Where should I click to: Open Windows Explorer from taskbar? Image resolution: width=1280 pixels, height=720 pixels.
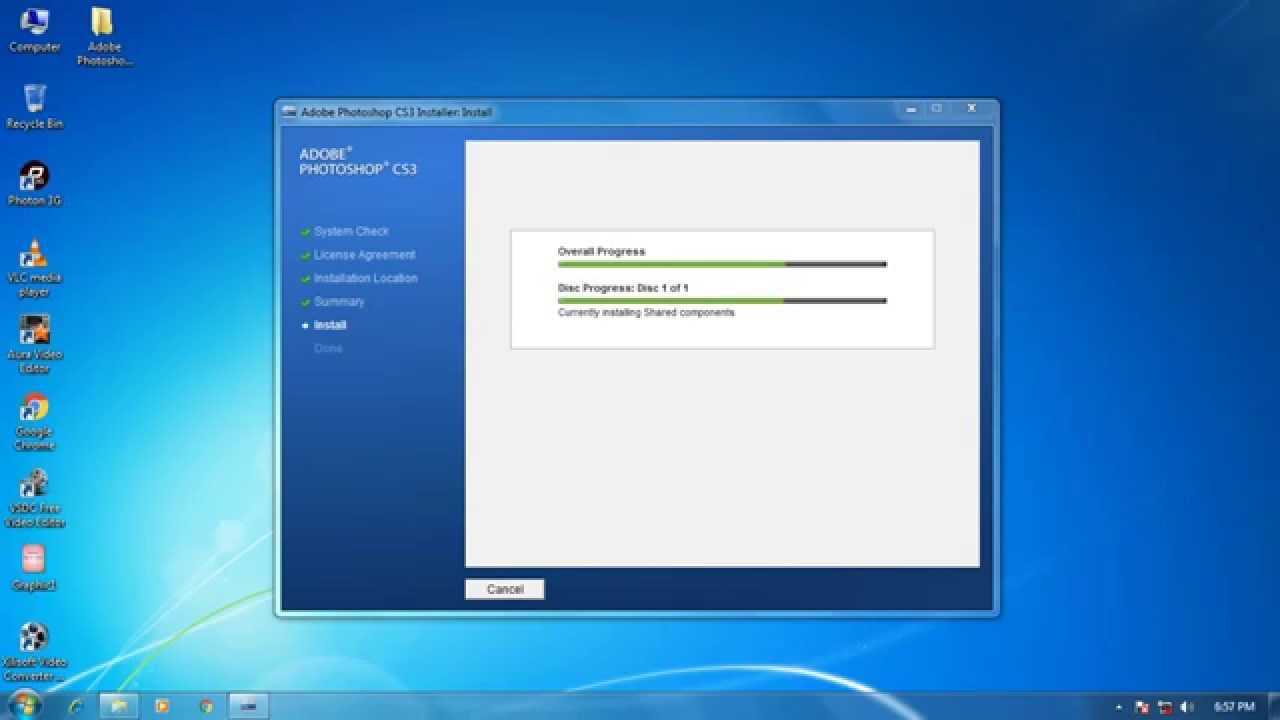(x=119, y=706)
